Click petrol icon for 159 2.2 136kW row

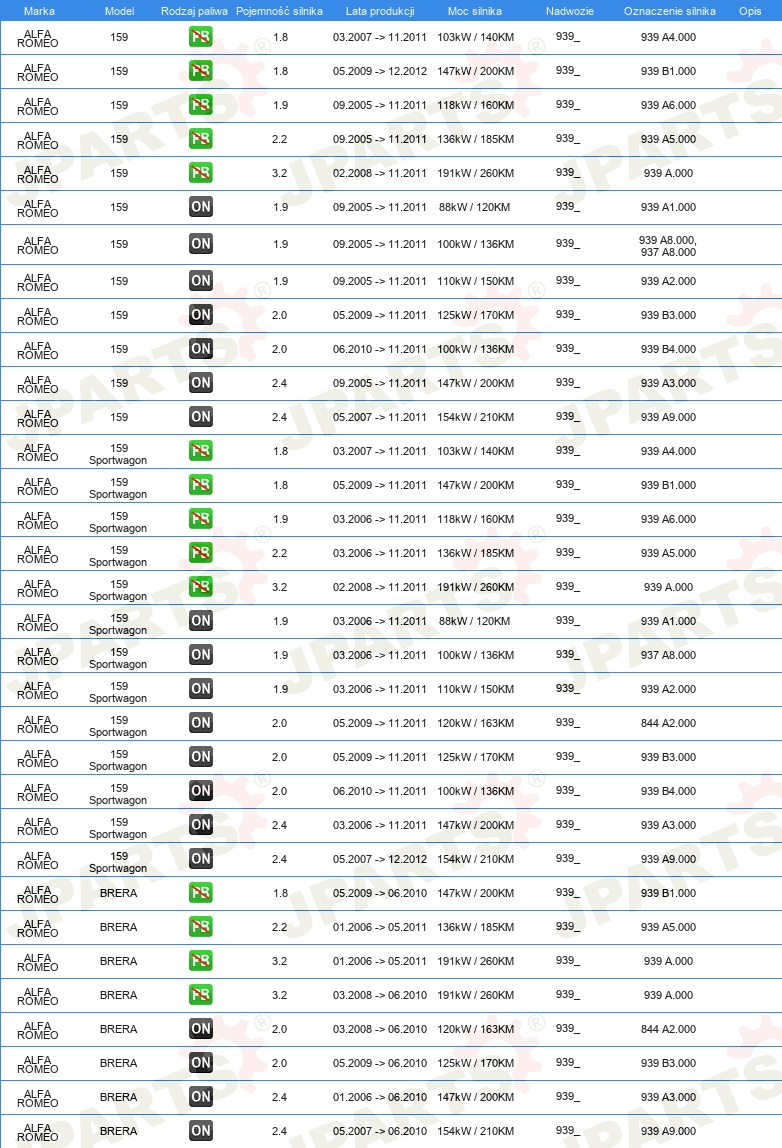click(201, 139)
